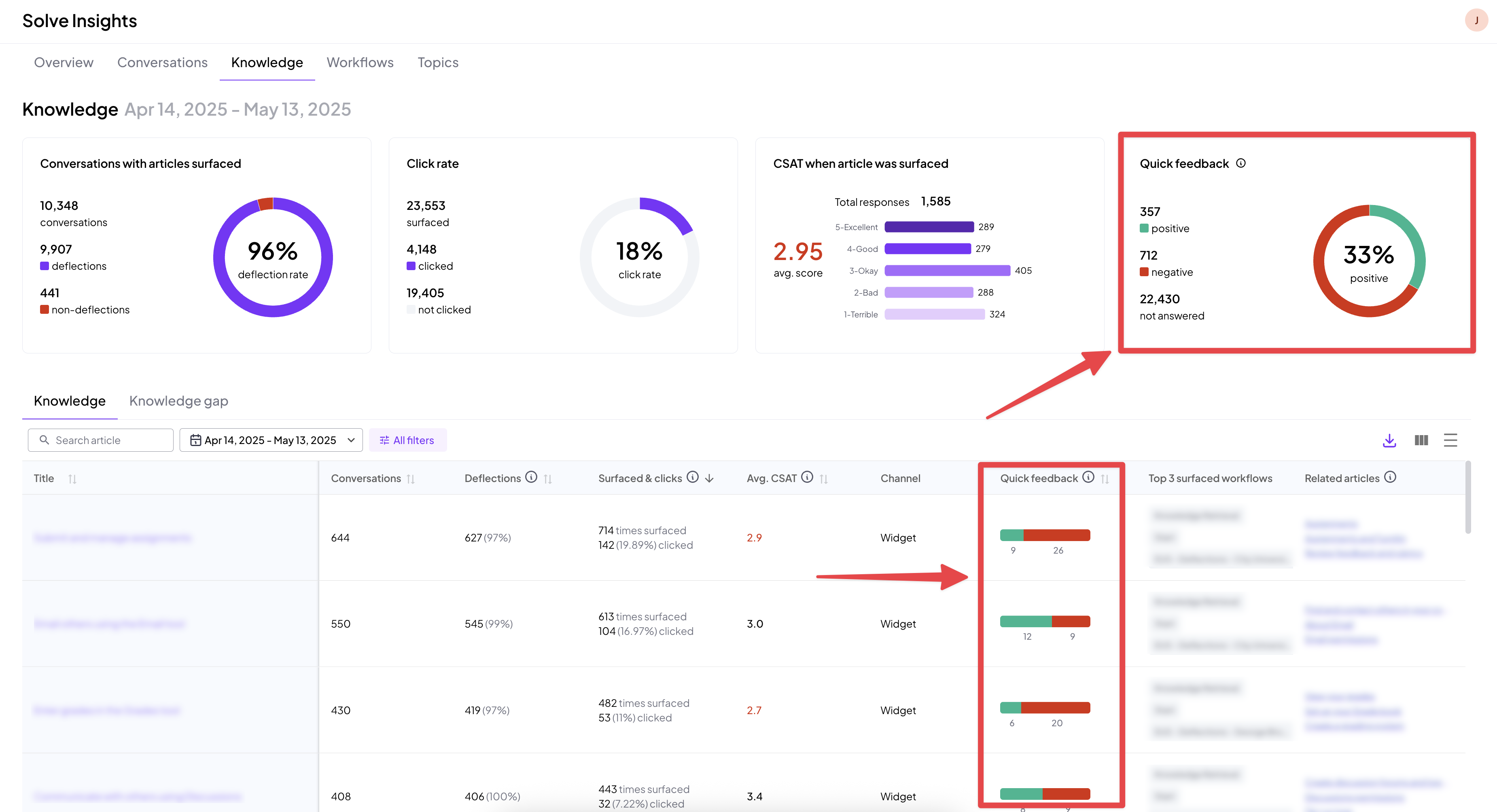1497x812 pixels.
Task: Click '613 times surfaced' cell
Action: coord(642,616)
